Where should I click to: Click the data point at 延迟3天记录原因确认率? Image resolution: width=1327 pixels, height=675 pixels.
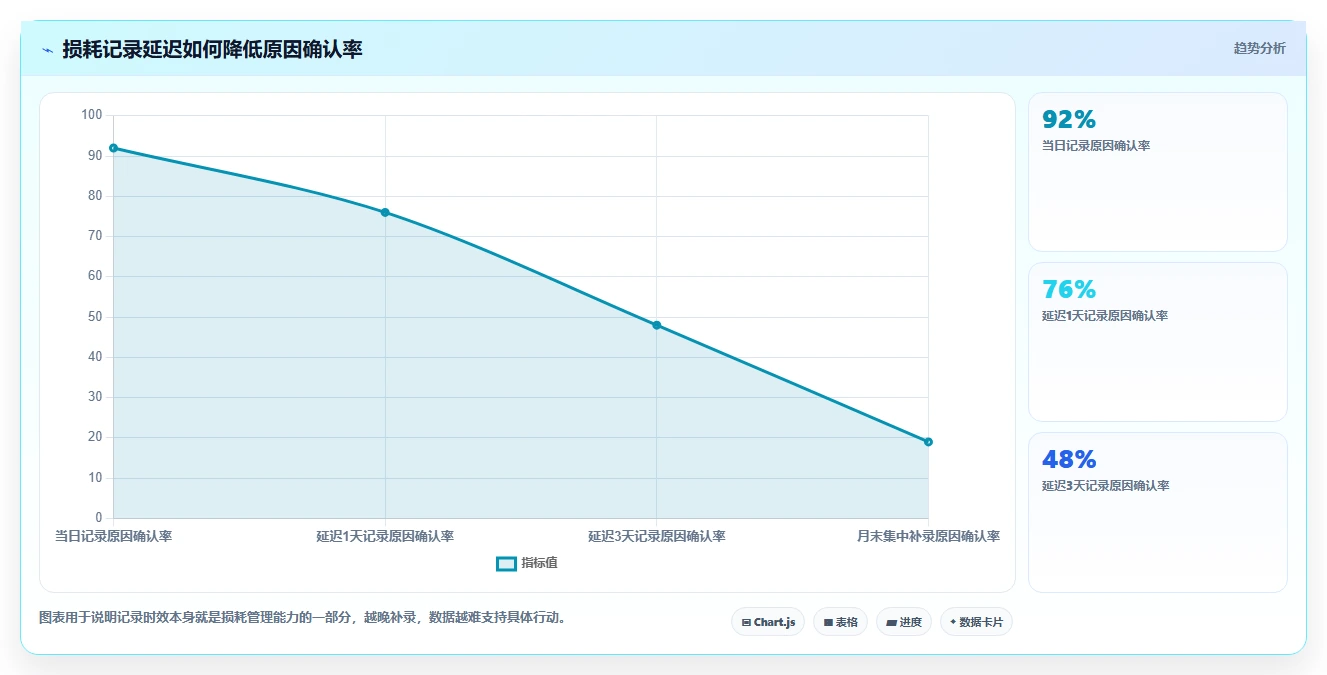coord(657,325)
